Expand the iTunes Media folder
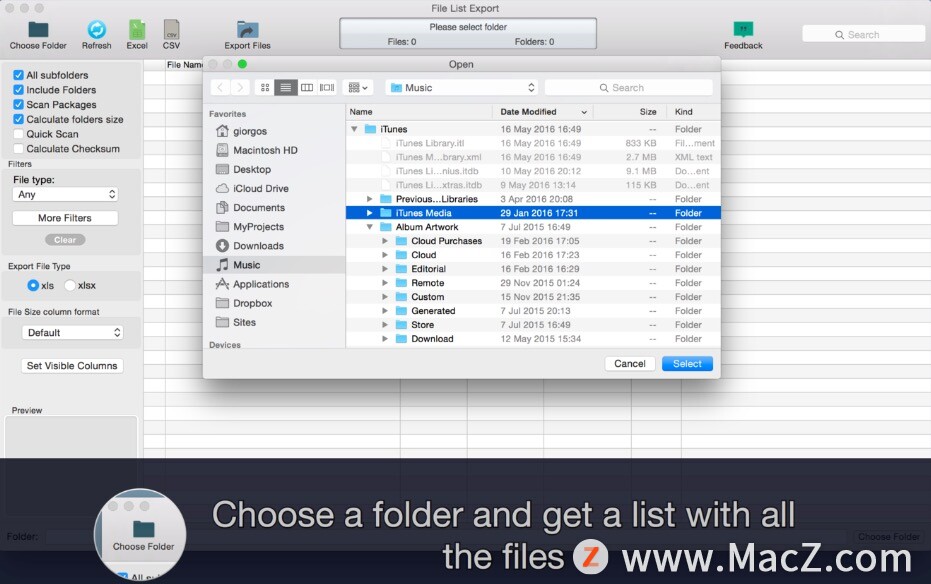 [x=369, y=213]
